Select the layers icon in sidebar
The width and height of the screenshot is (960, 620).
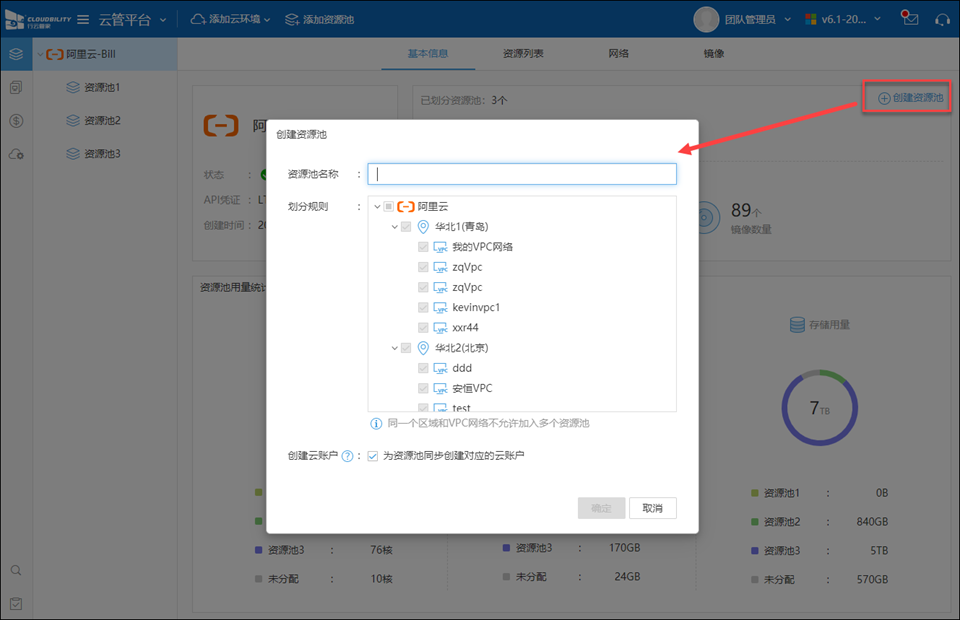(16, 54)
